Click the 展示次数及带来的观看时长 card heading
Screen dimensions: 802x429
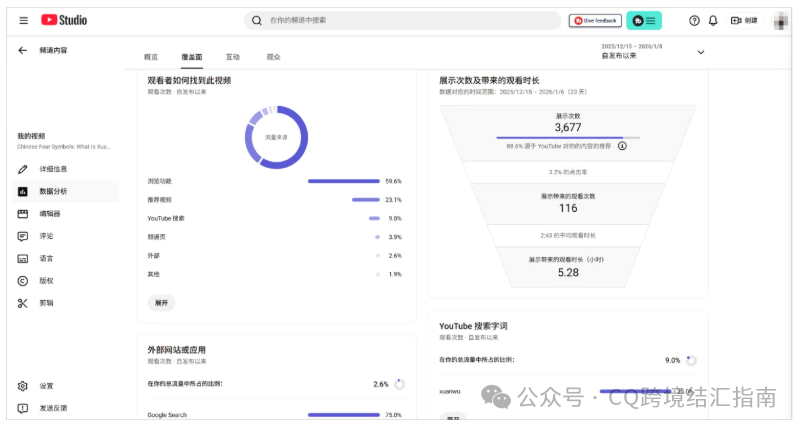pos(489,80)
